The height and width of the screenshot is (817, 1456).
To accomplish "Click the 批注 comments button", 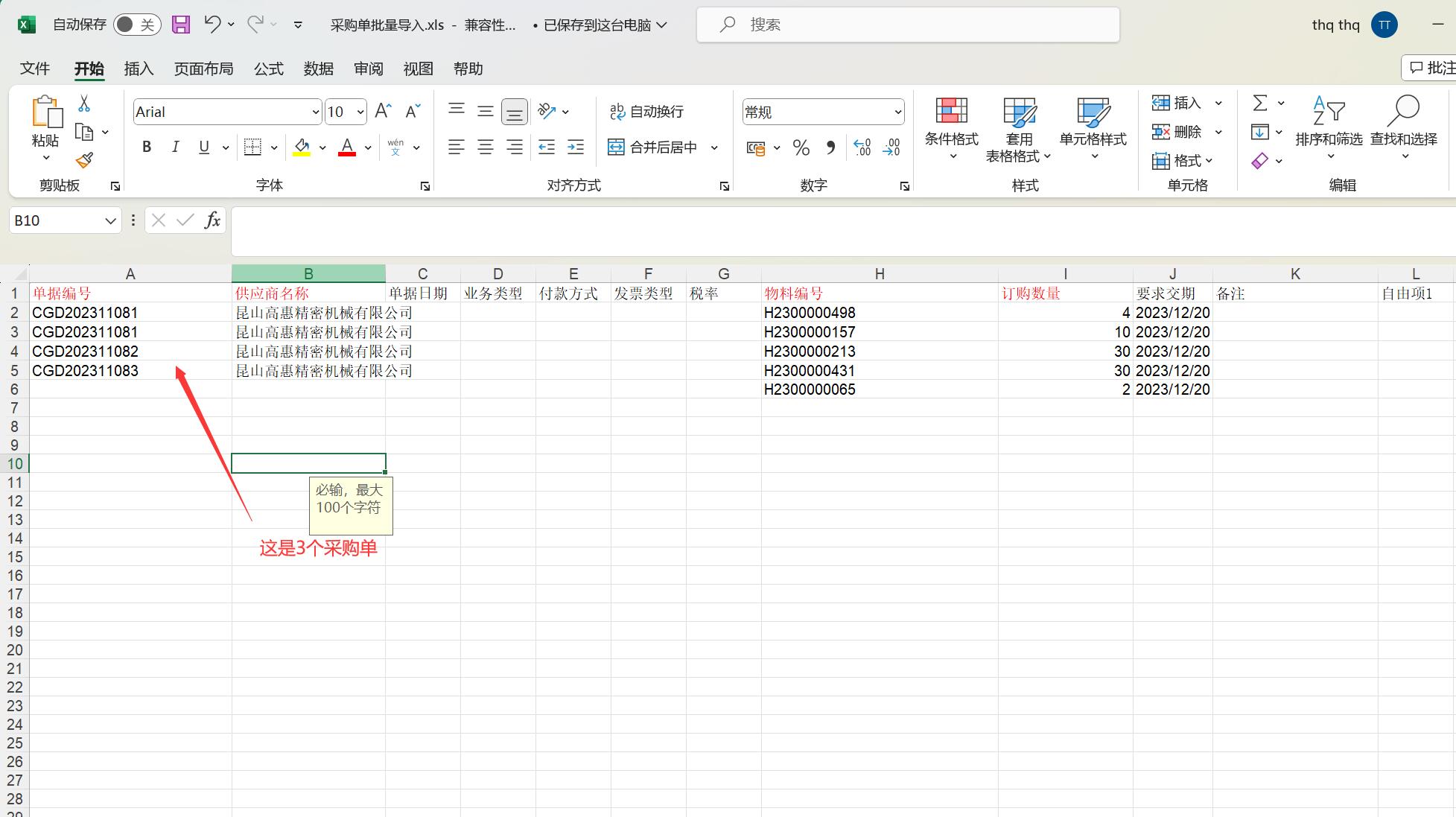I will click(x=1431, y=68).
